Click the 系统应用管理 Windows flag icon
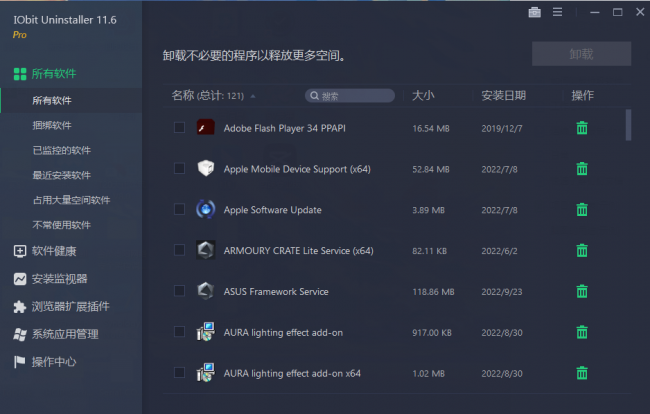650x414 pixels. point(20,334)
